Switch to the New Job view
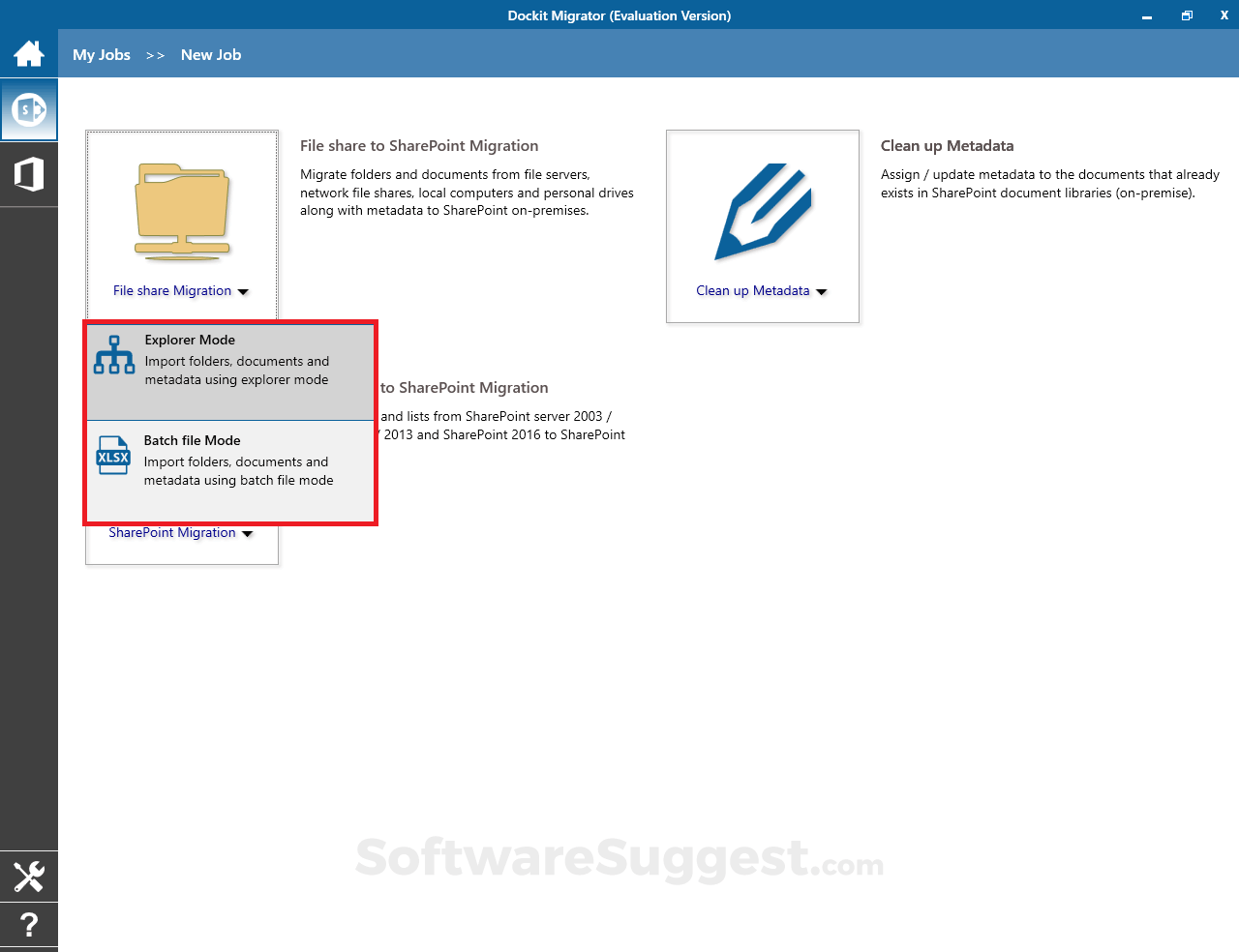This screenshot has width=1239, height=952. [211, 54]
